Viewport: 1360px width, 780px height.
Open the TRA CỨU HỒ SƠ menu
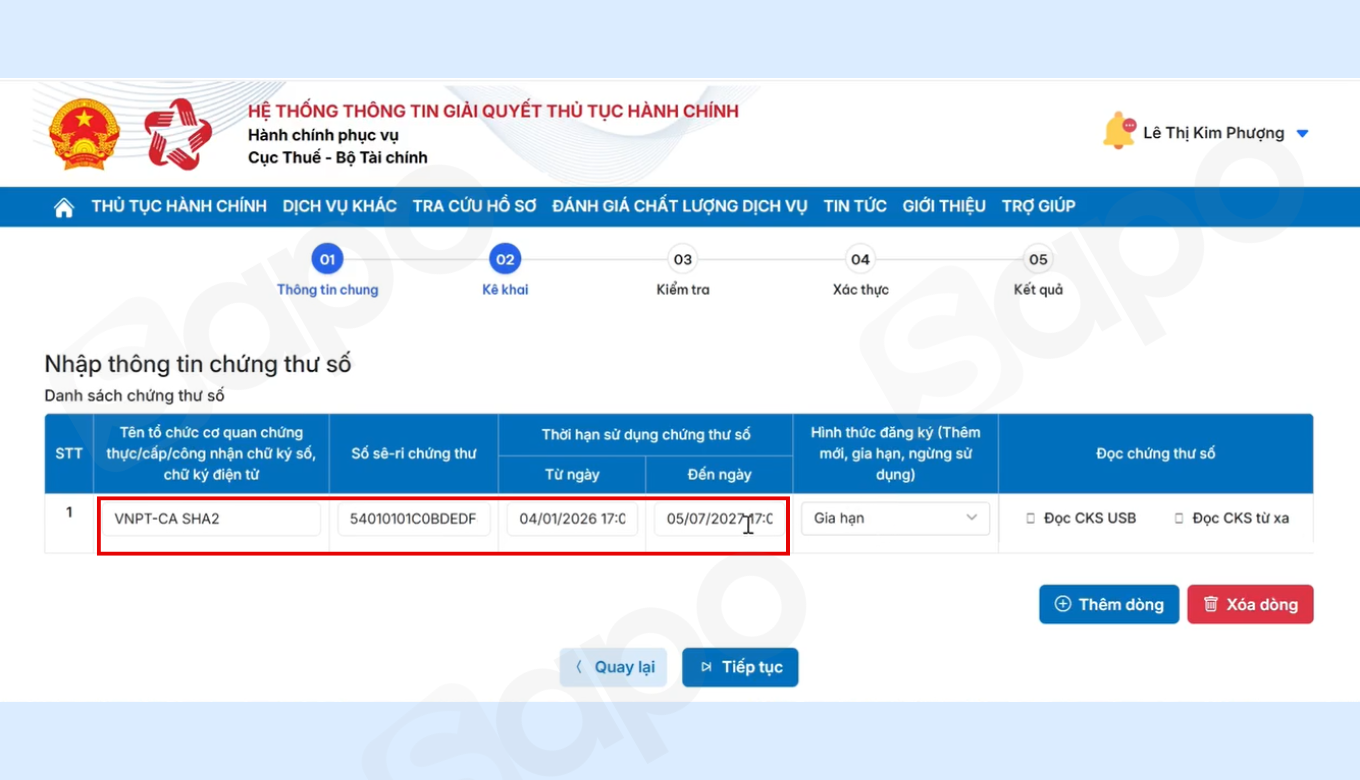[474, 206]
